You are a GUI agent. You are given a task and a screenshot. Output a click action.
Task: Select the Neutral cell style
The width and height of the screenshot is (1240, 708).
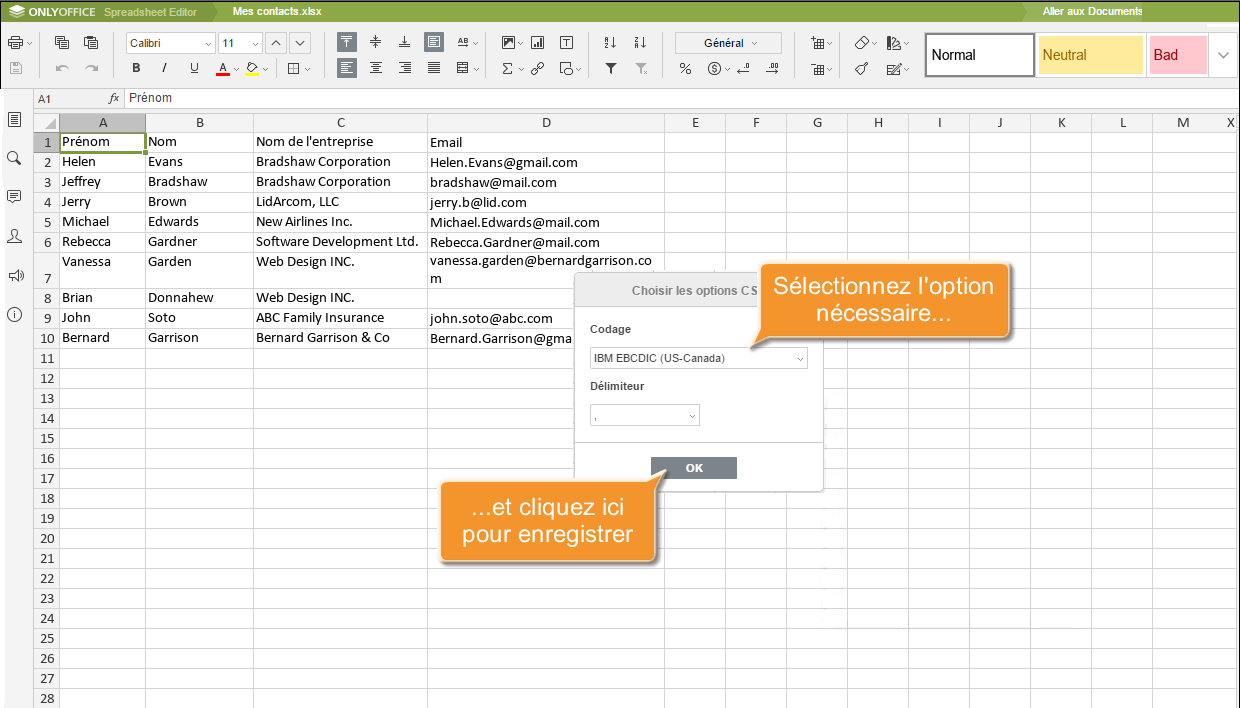point(1090,55)
